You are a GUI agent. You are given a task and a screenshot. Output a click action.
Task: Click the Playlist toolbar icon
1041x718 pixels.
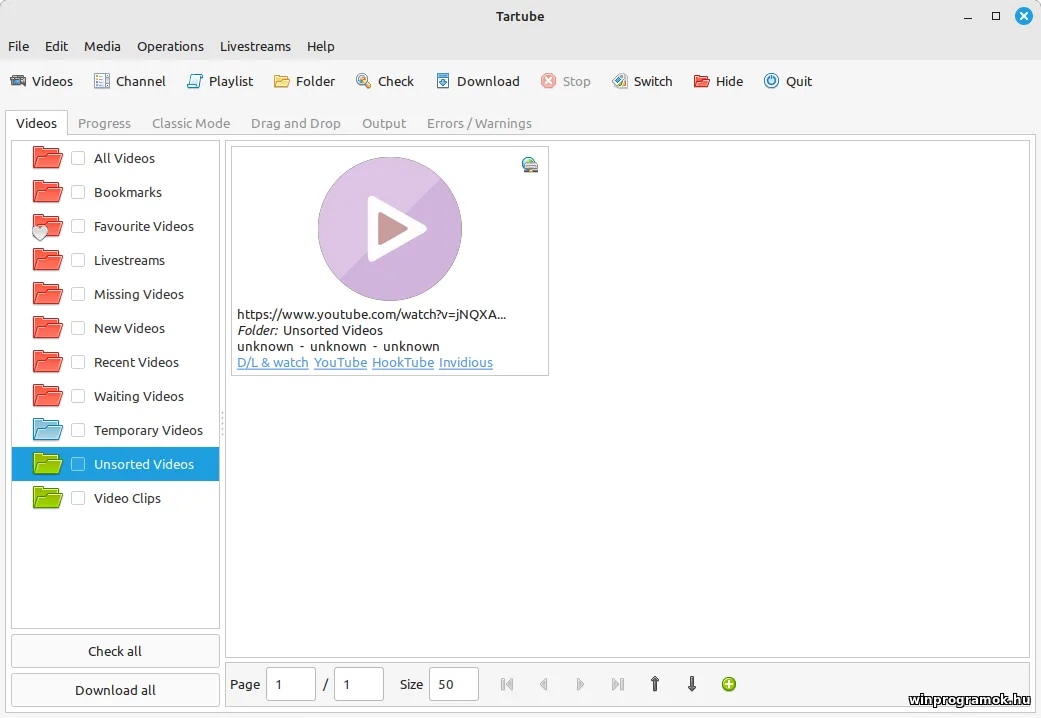195,81
